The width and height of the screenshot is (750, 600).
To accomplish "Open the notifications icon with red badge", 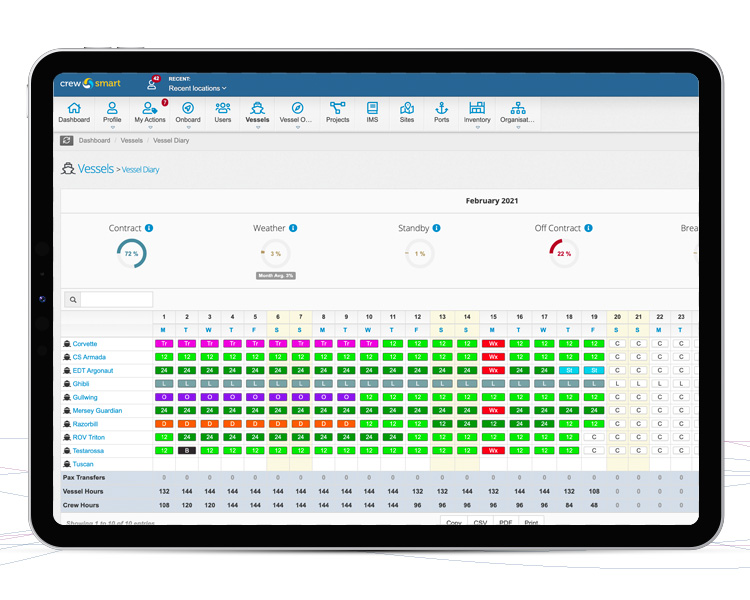I will (152, 84).
